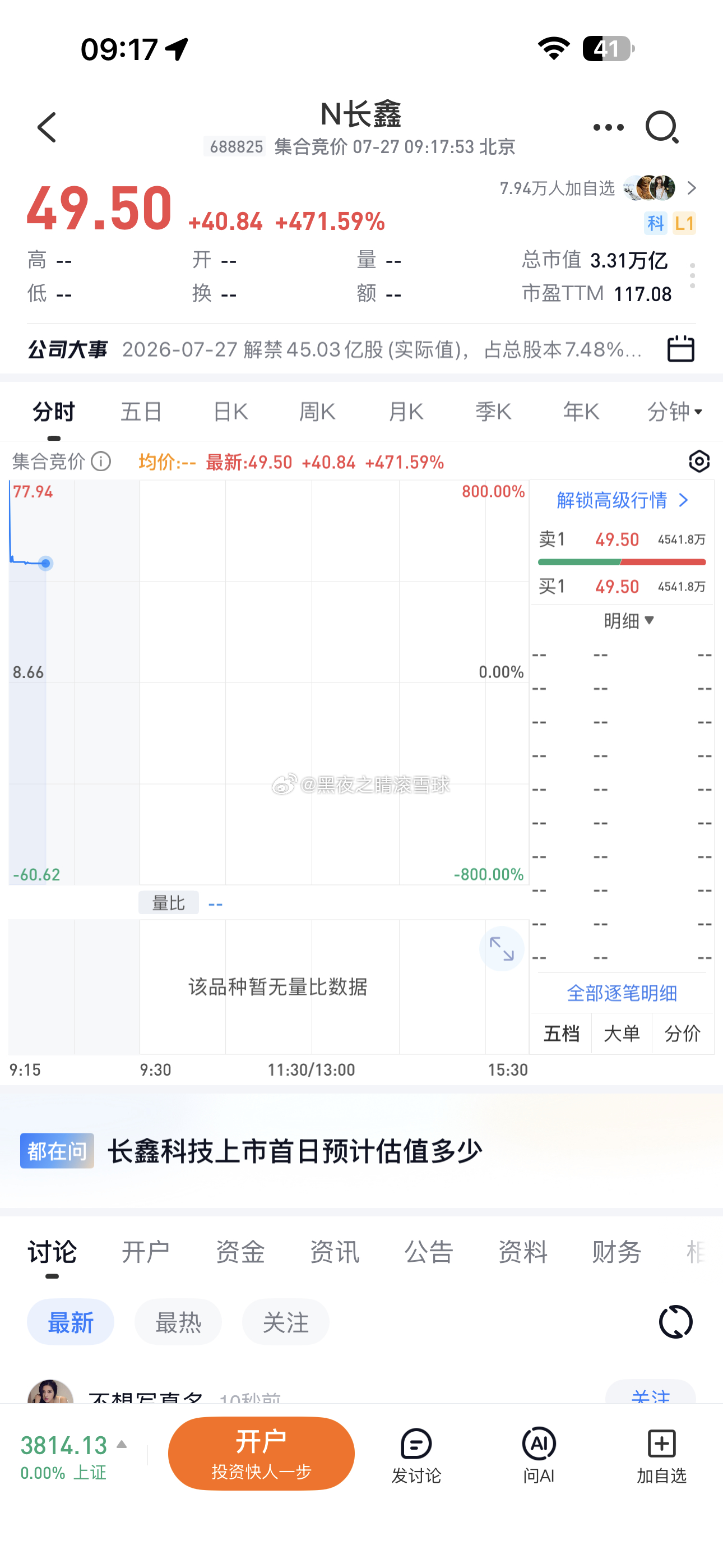Expand chart to fullscreen icon
Screen dimensions: 723x1568
[502, 949]
